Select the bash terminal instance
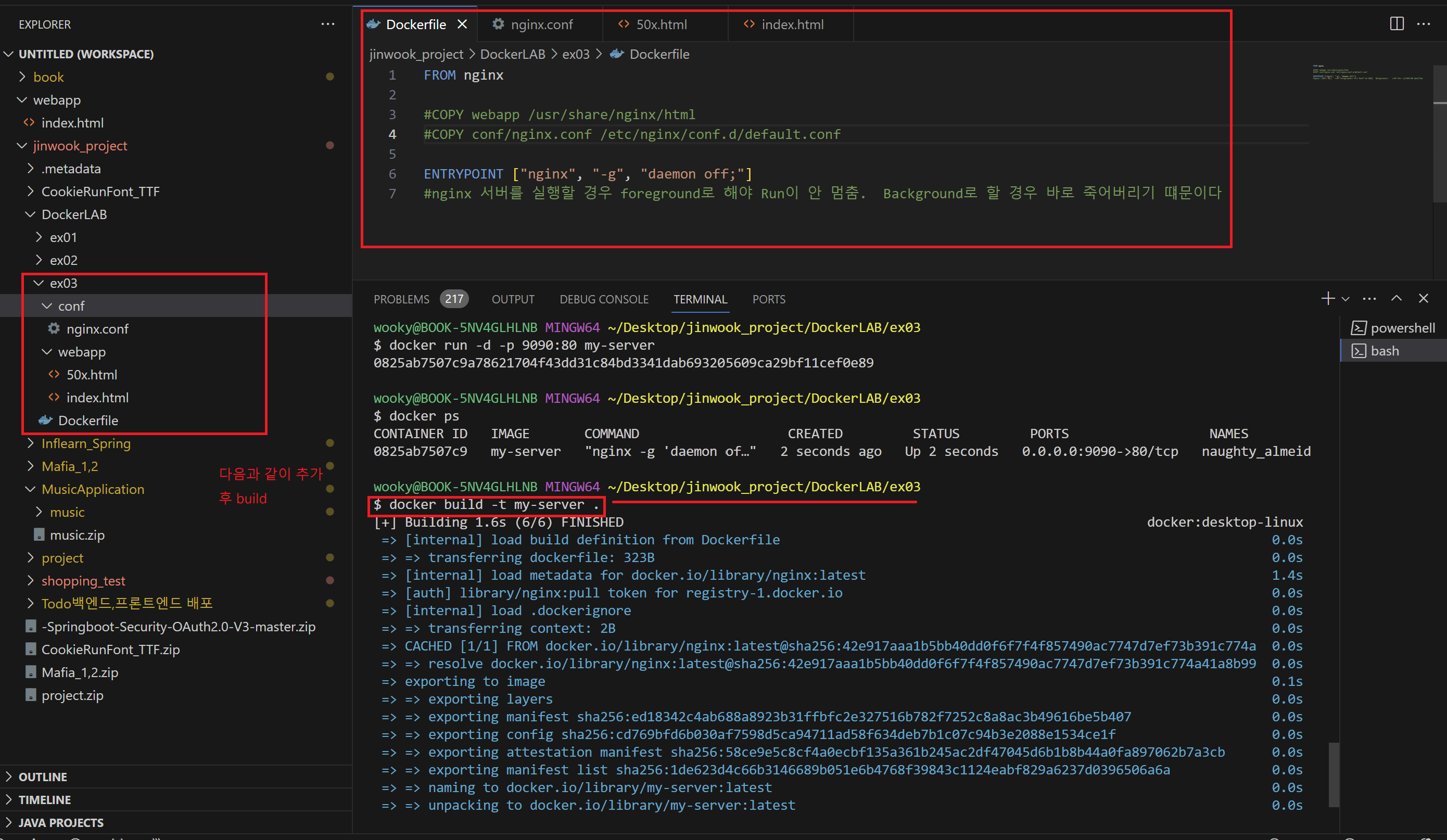Image resolution: width=1447 pixels, height=840 pixels. pyautogui.click(x=1385, y=351)
